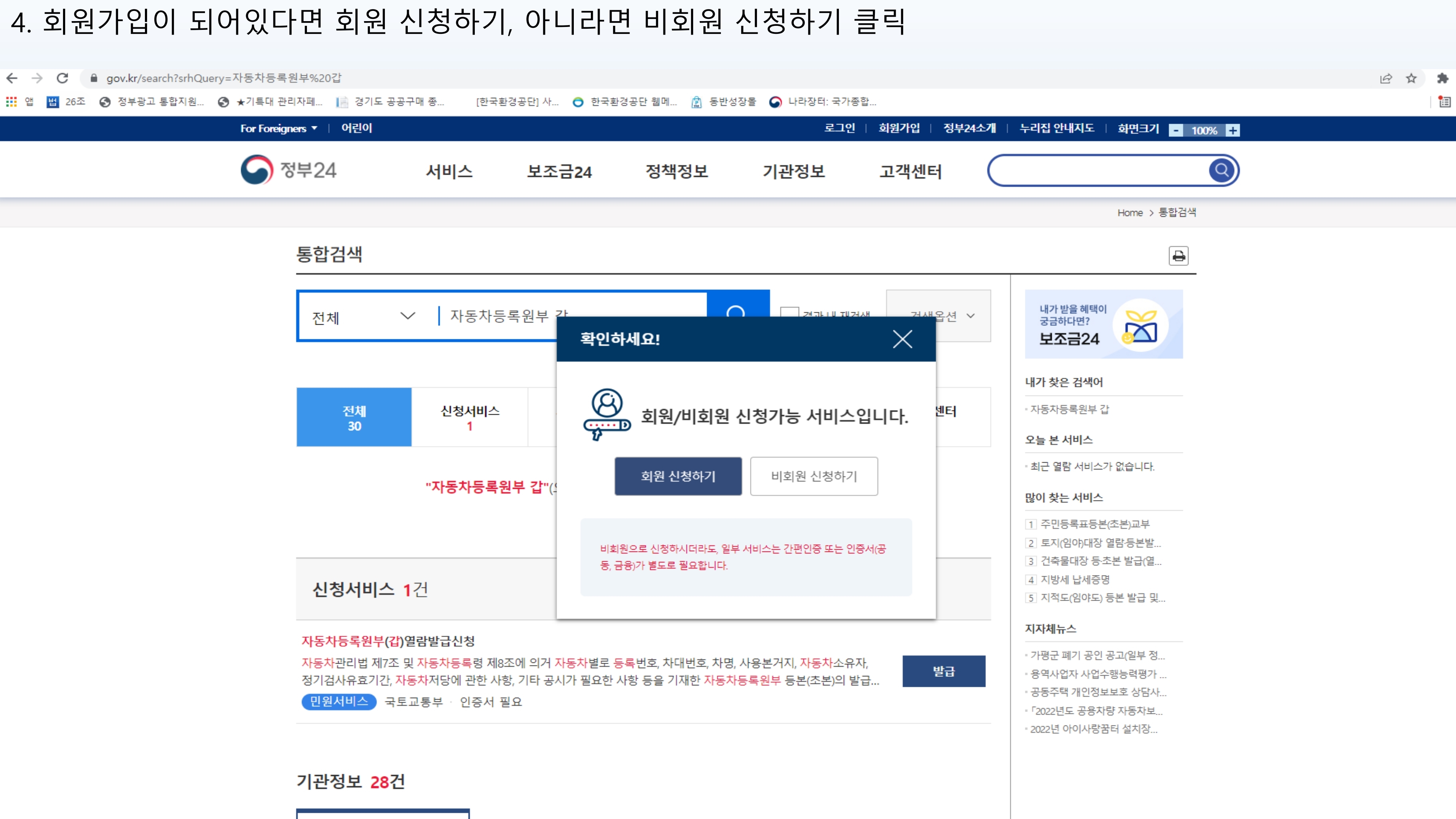Decrease screen size with minus button
This screenshot has height=819, width=1456.
1176,131
